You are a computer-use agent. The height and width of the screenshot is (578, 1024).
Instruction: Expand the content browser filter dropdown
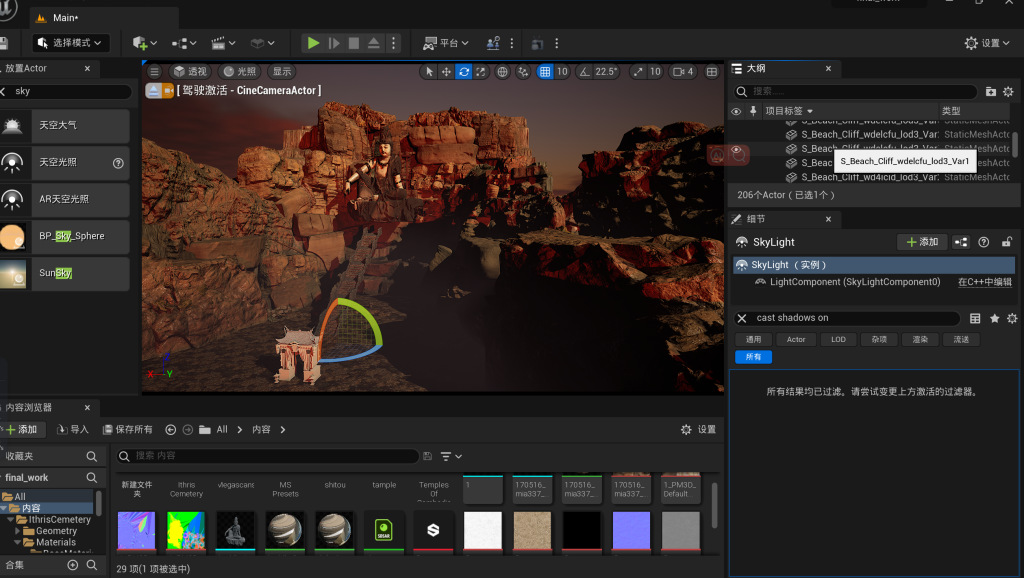coord(451,456)
